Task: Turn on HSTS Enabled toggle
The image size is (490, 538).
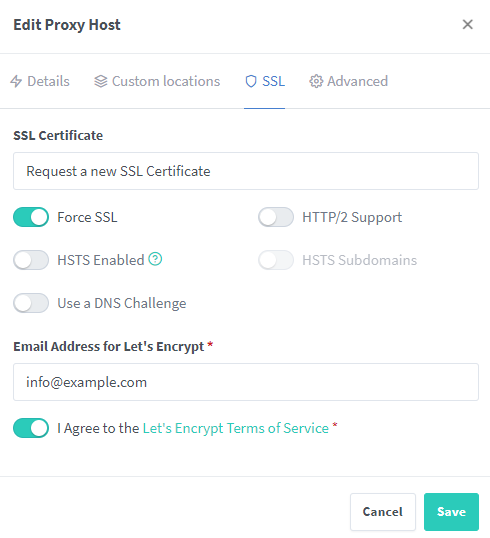Action: 31,260
